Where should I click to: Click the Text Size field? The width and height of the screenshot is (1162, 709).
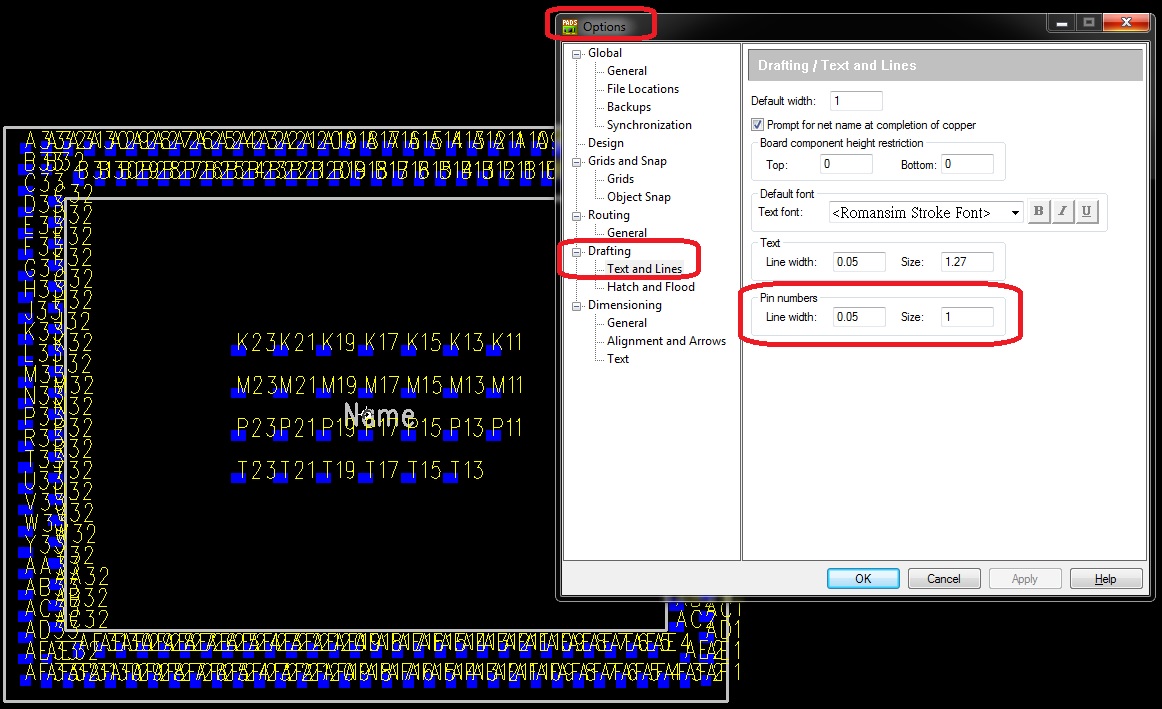(967, 262)
